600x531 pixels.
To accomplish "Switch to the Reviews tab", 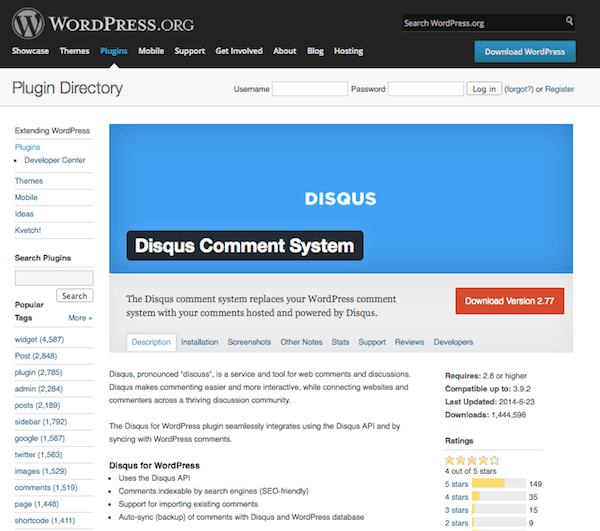I will click(409, 342).
